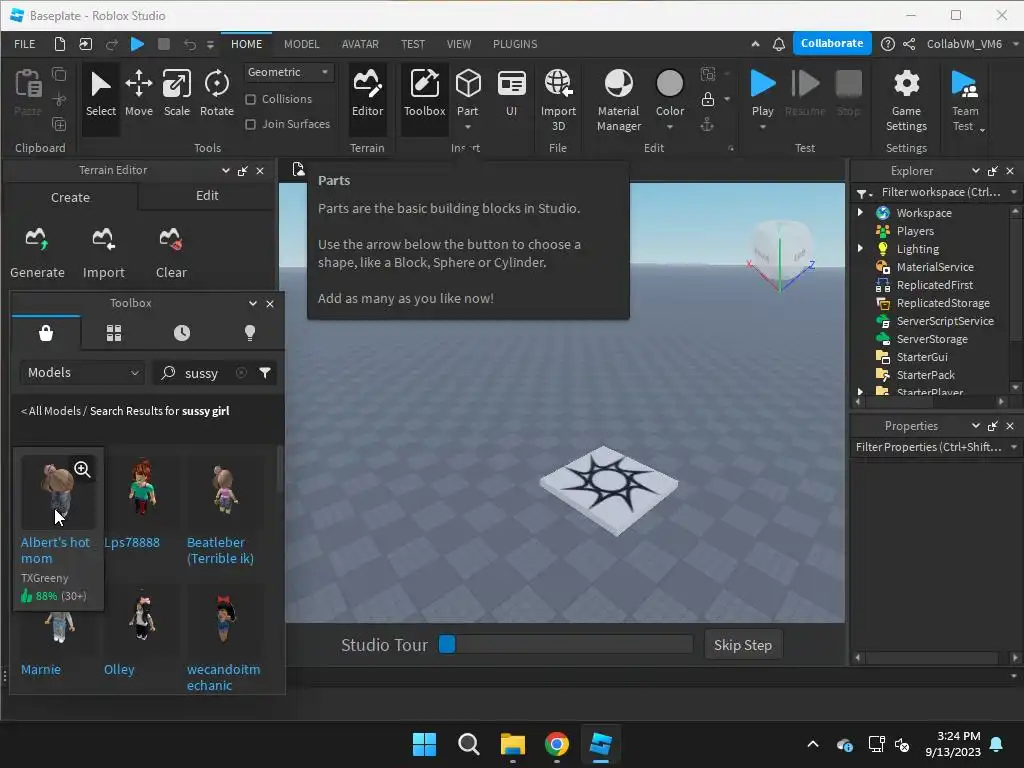
Task: Open Windows Start menu
Action: pos(424,744)
